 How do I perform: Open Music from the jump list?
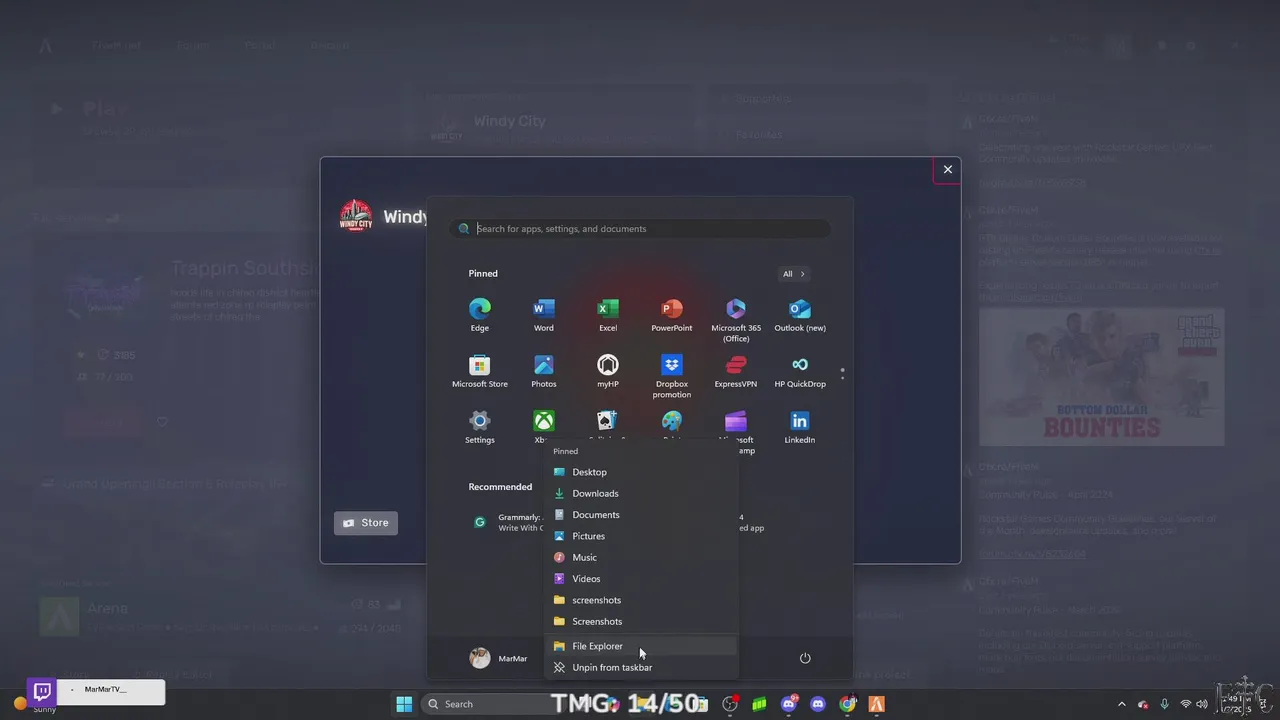click(641, 557)
